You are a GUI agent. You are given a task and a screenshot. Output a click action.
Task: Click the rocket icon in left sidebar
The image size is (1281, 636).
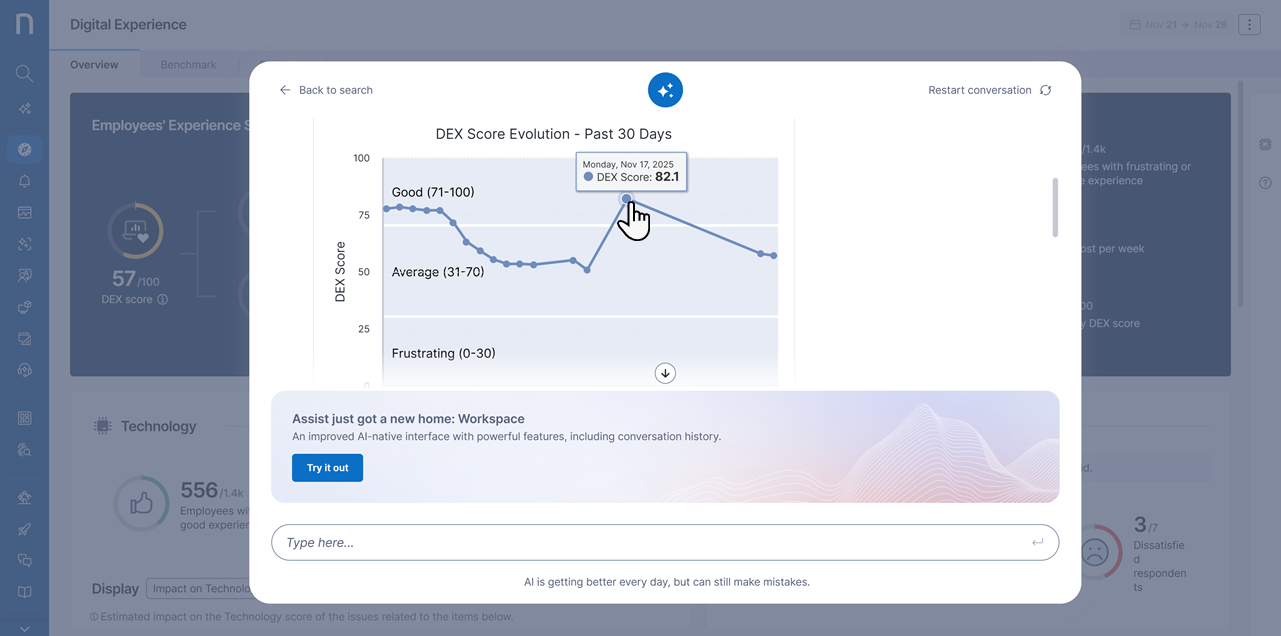24,529
